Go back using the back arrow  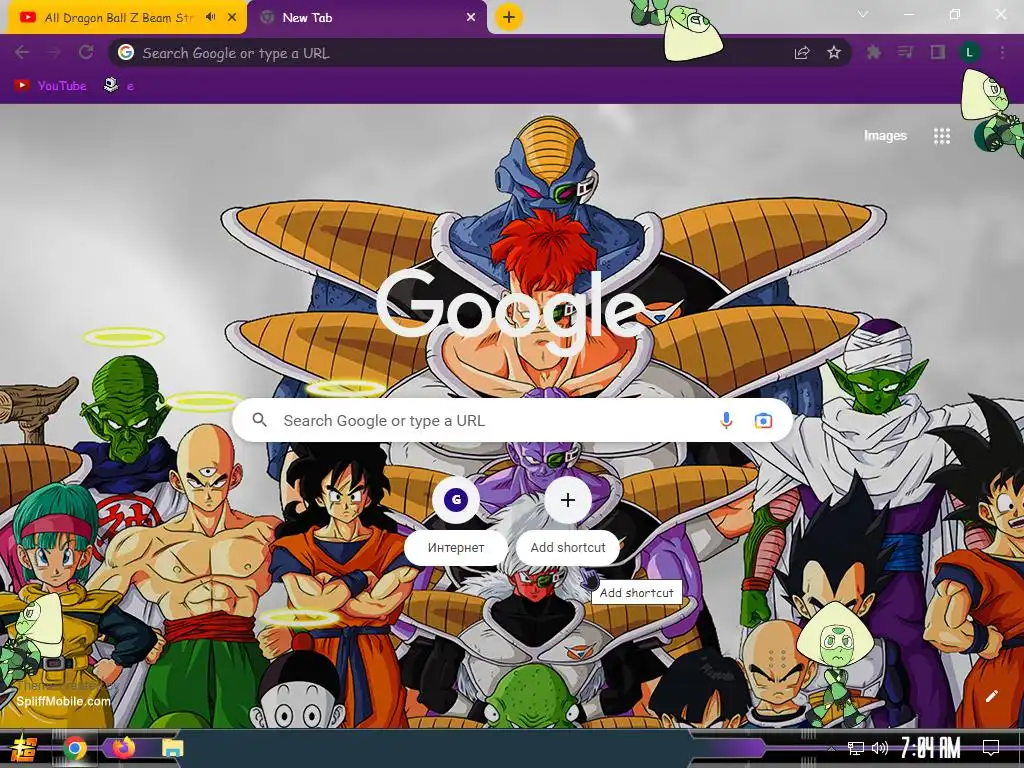[22, 53]
